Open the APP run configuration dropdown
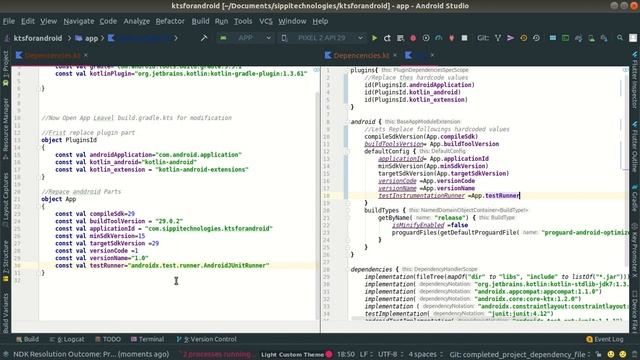The width and height of the screenshot is (640, 360). point(246,38)
